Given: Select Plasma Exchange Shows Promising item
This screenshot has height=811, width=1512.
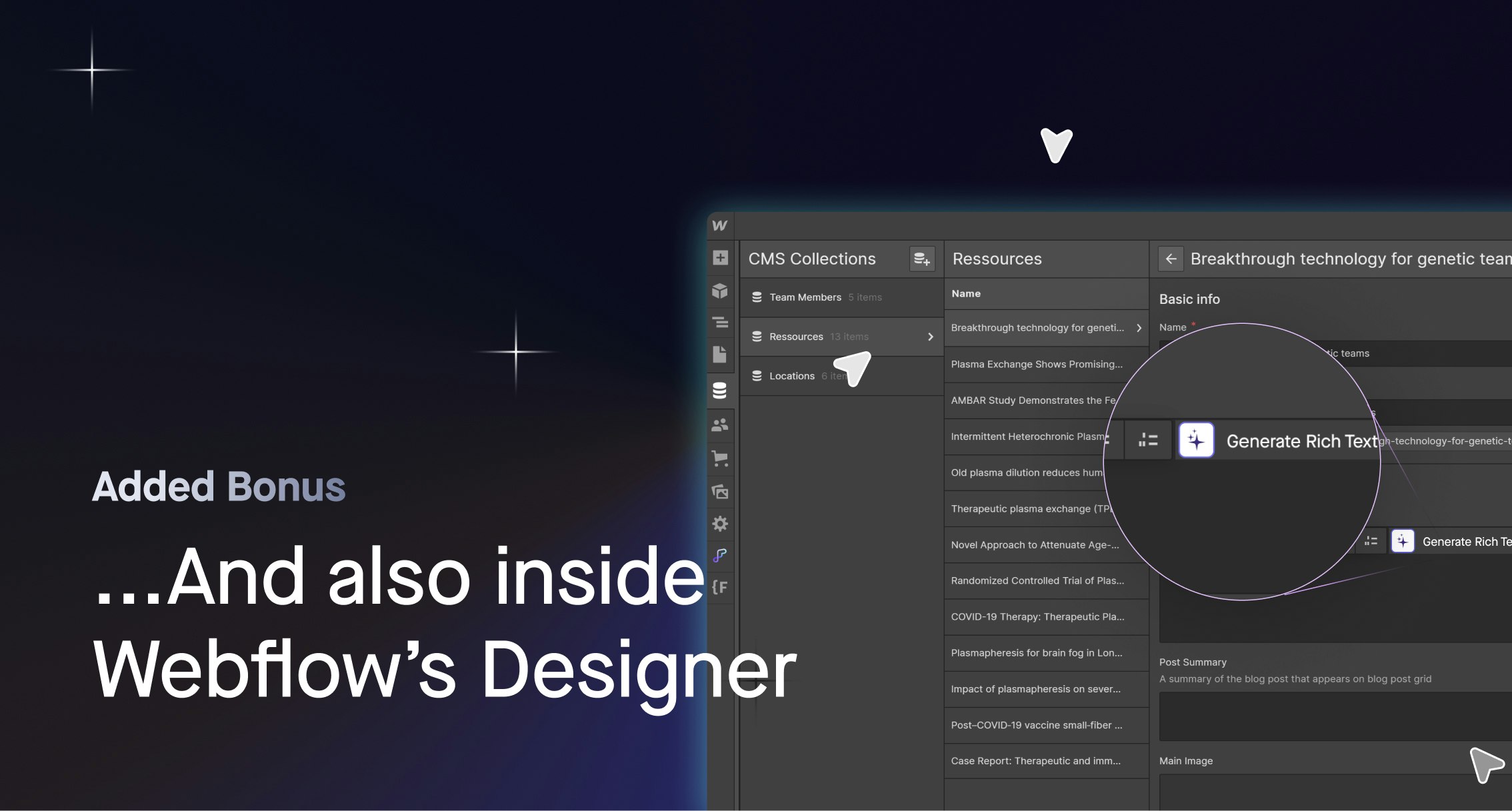Looking at the screenshot, I should point(1046,364).
